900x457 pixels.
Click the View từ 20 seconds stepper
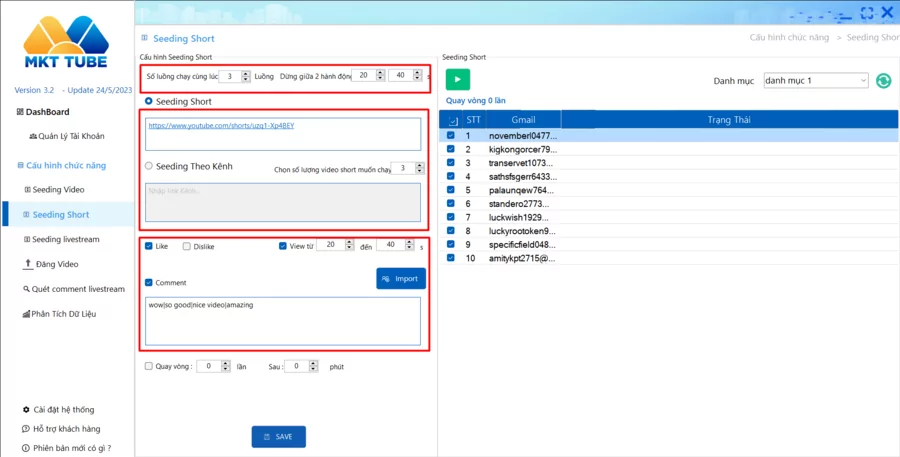pyautogui.click(x=350, y=245)
